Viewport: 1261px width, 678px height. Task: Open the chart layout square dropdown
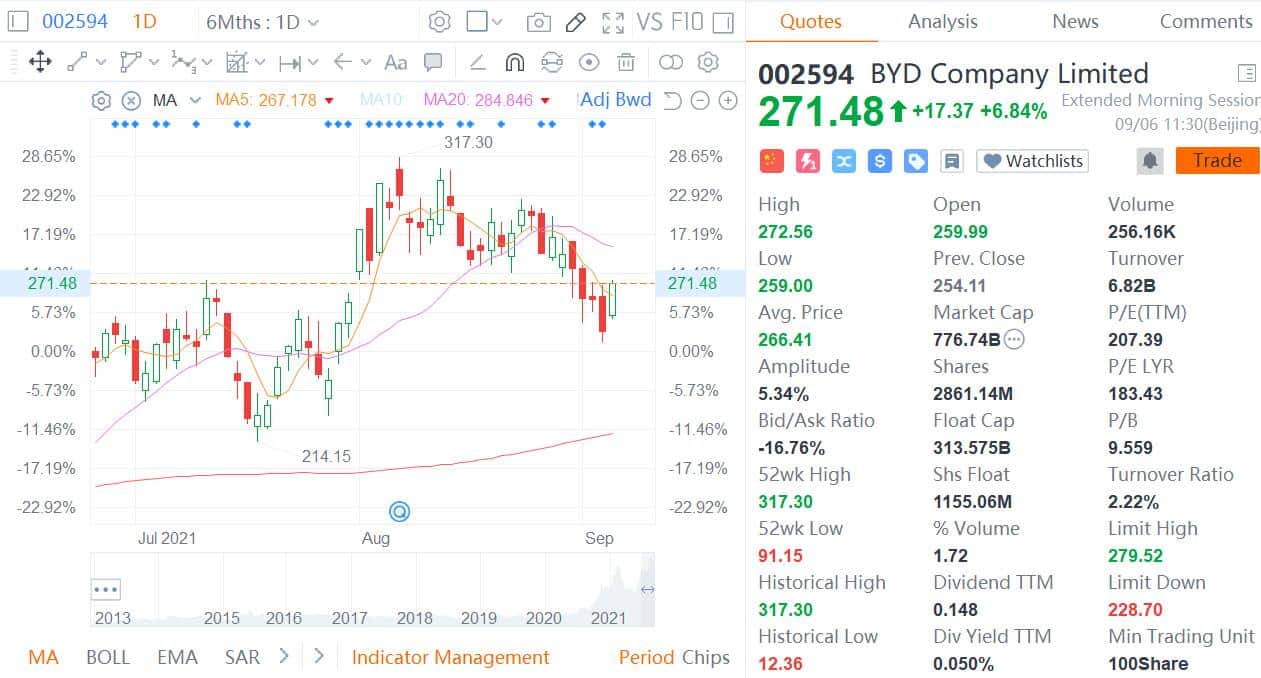[486, 22]
